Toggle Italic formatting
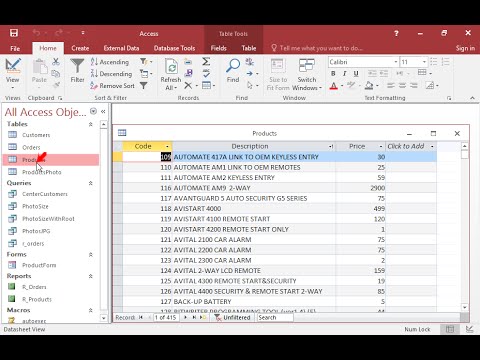Screen dimensions: 480x360 click(x=344, y=74)
